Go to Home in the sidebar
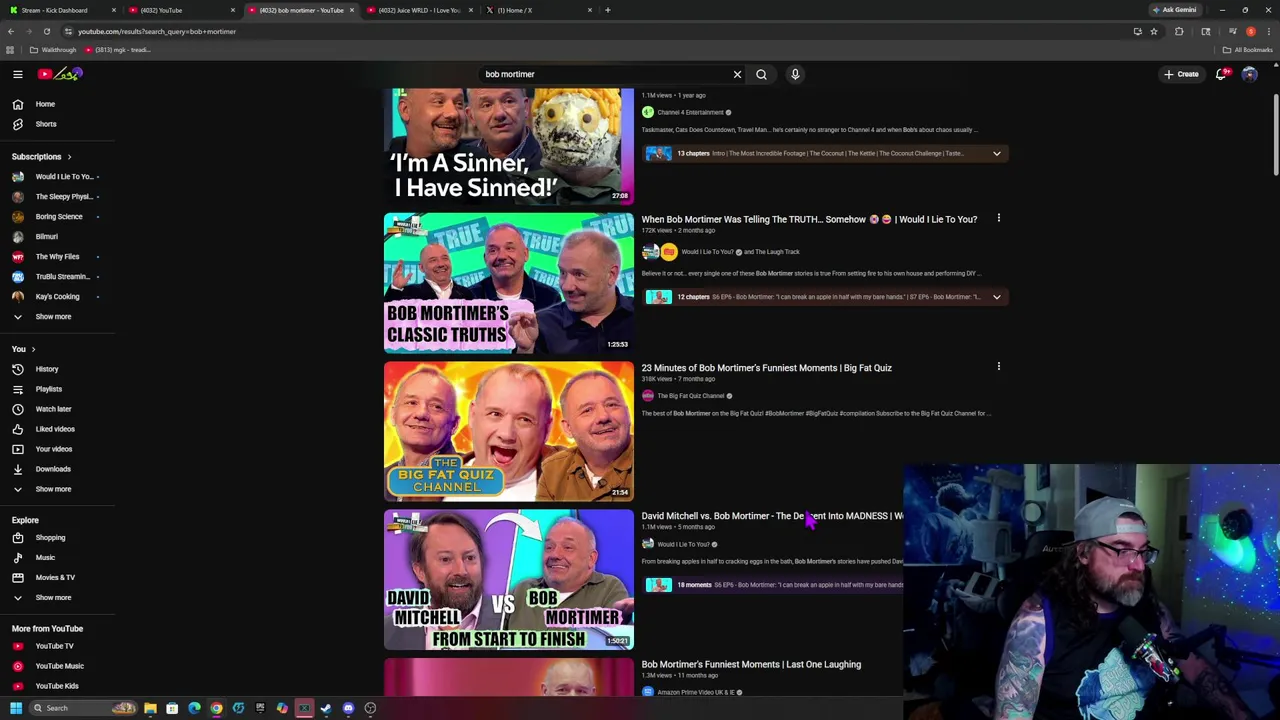Screen dimensions: 1280x720 [45, 104]
